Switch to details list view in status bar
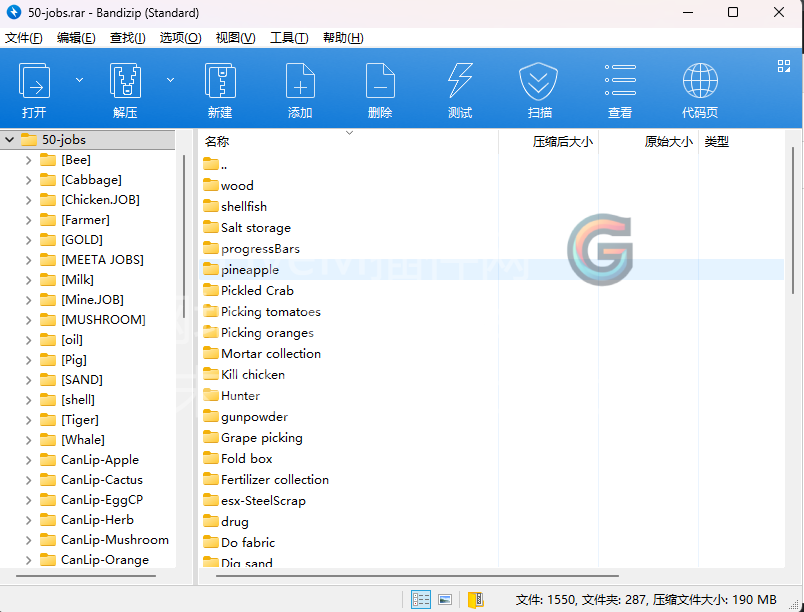Viewport: 804px width, 612px height. click(421, 599)
